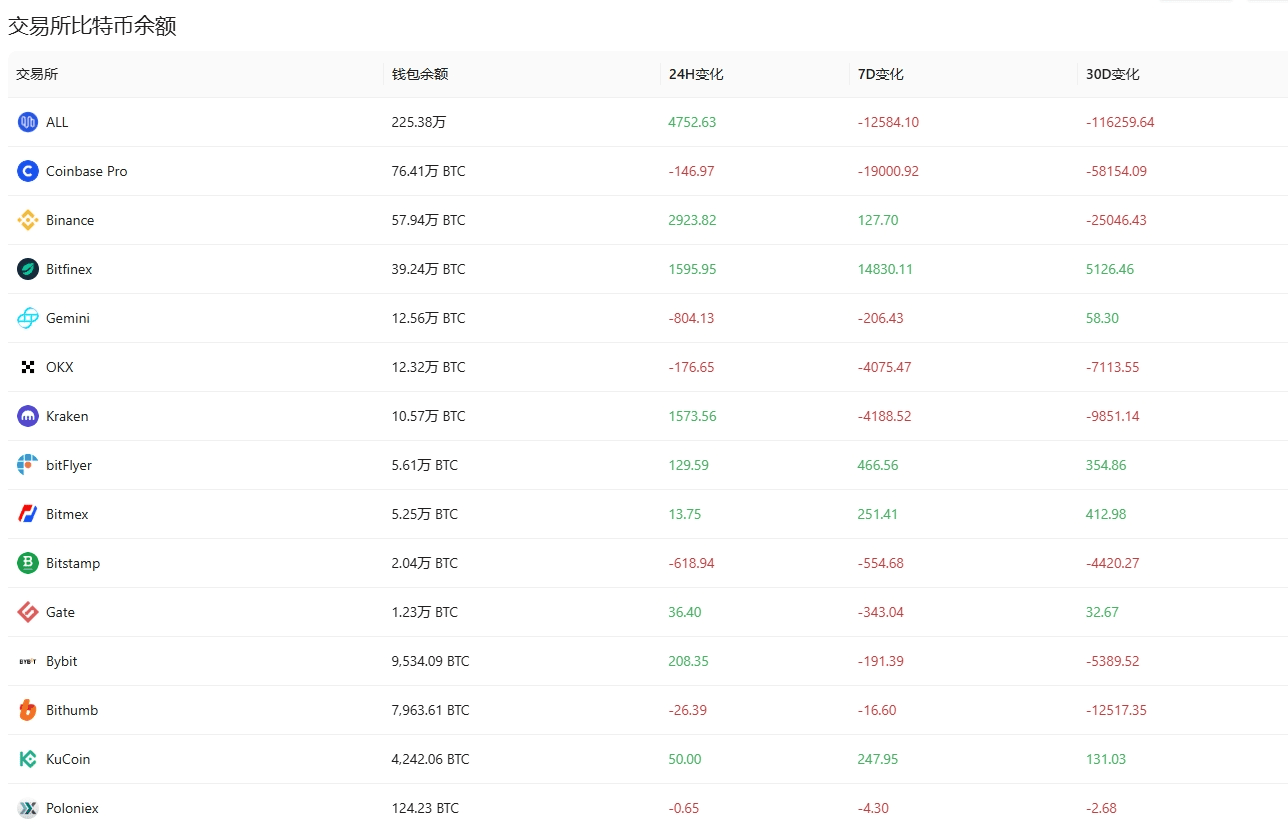Click Poloniex wallet balance 124.23 BTC
Screen dimensions: 1288x829
click(x=425, y=808)
